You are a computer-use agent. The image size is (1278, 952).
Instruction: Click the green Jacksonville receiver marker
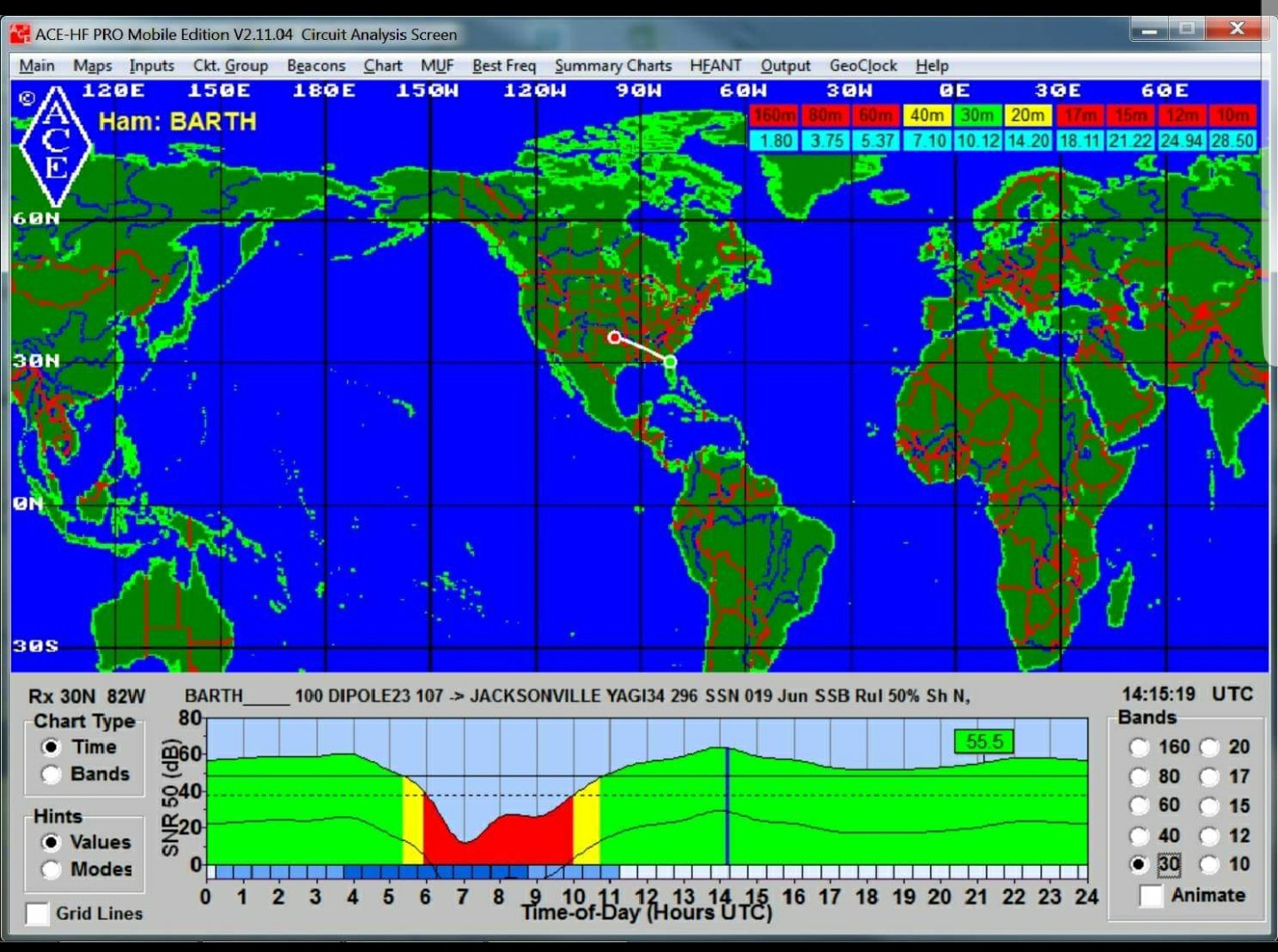pos(670,361)
